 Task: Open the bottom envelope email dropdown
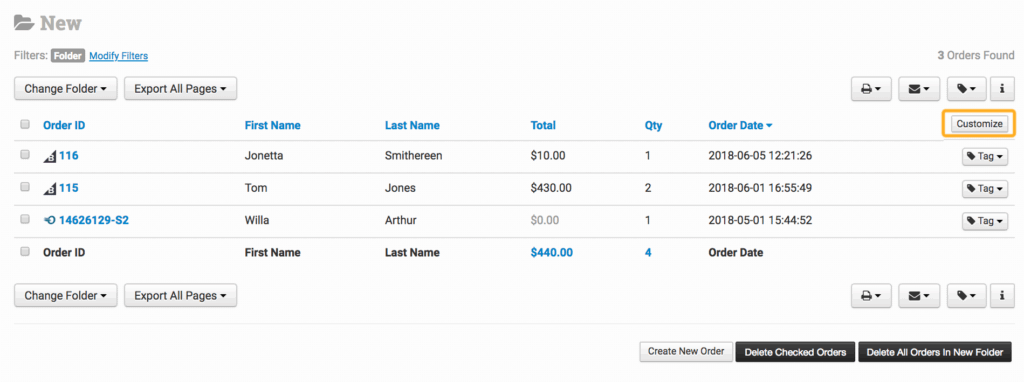tap(919, 296)
